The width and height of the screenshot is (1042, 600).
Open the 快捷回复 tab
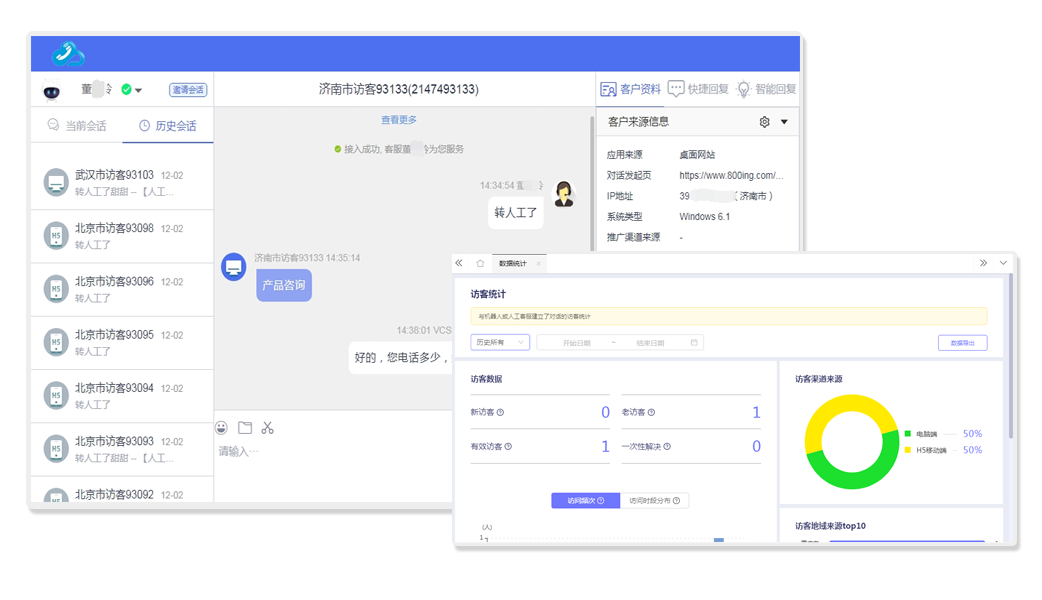pos(698,89)
